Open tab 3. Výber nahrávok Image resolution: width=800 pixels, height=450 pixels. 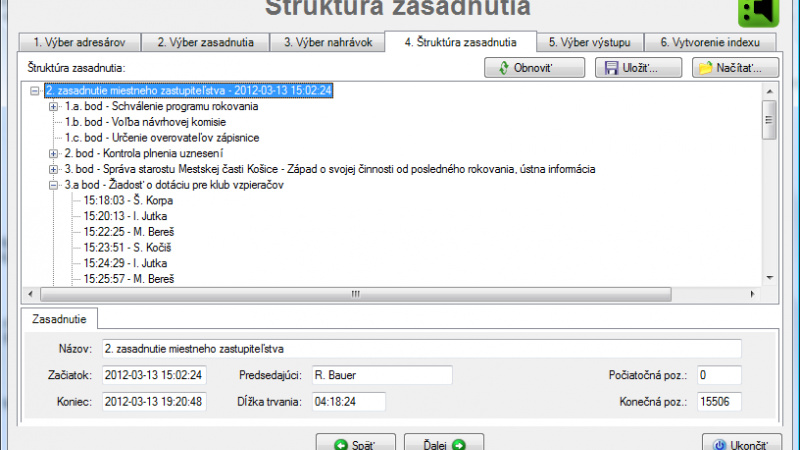328,42
